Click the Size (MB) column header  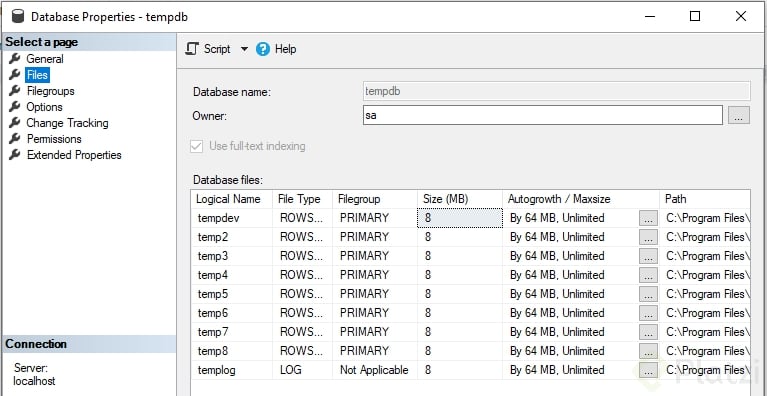460,199
